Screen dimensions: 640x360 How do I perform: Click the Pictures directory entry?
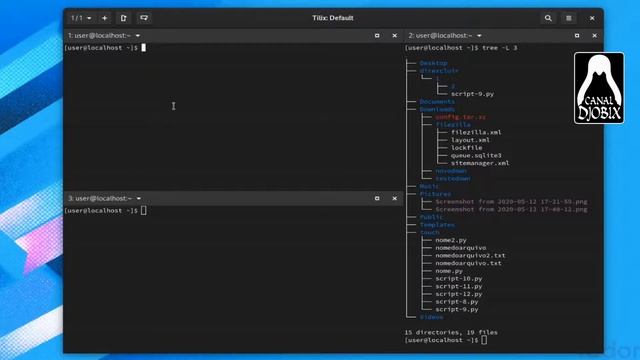(x=435, y=194)
